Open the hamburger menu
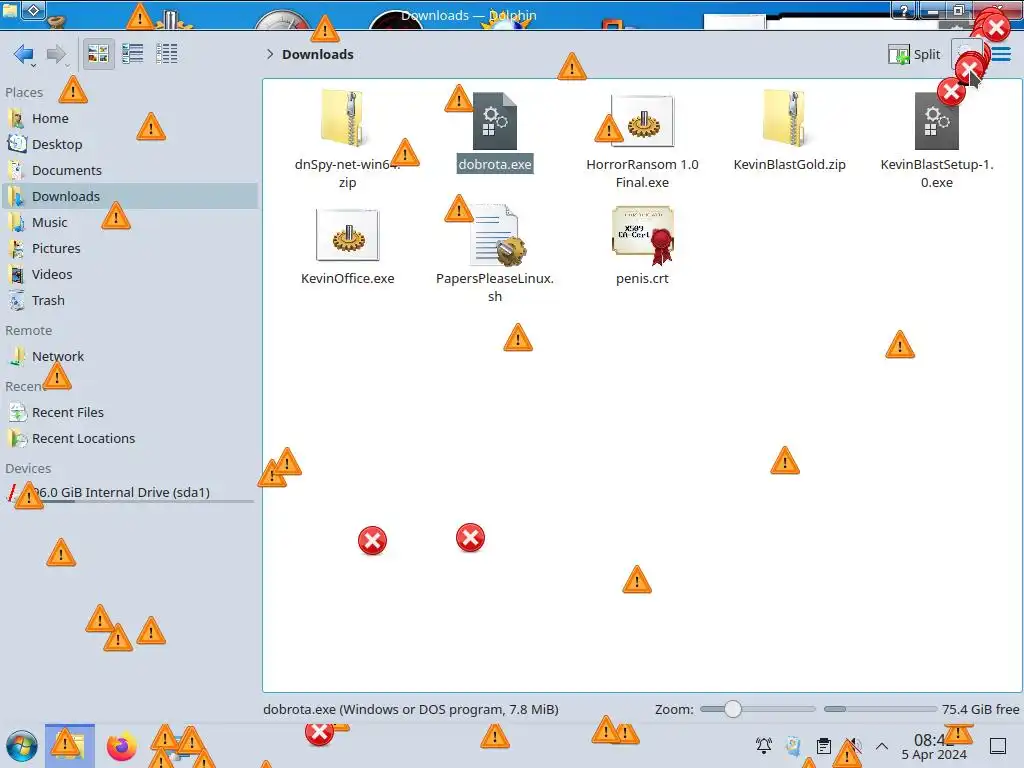 (x=1001, y=54)
